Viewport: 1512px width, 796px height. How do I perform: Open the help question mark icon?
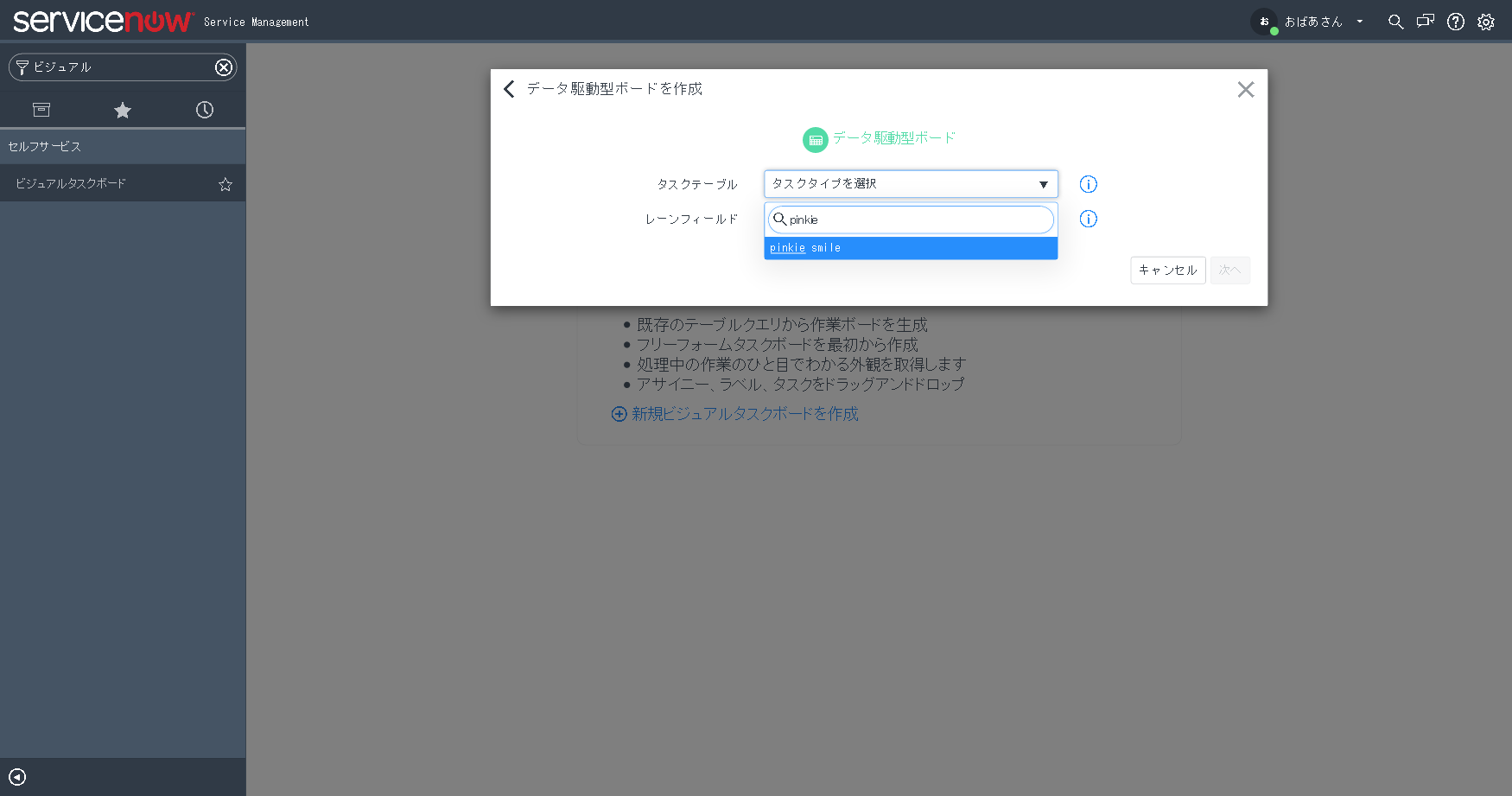(1456, 22)
